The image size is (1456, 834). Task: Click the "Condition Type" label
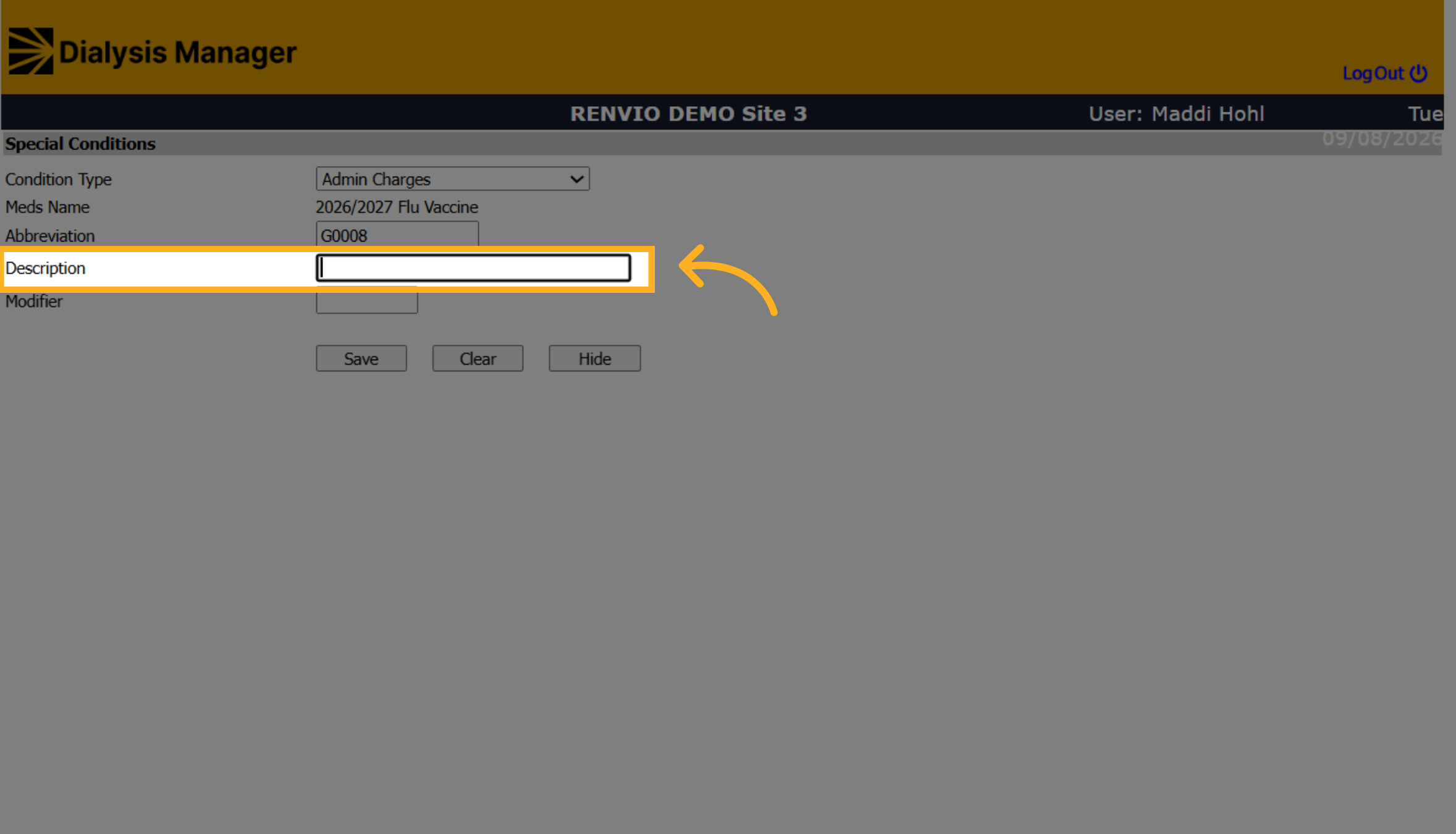tap(59, 179)
